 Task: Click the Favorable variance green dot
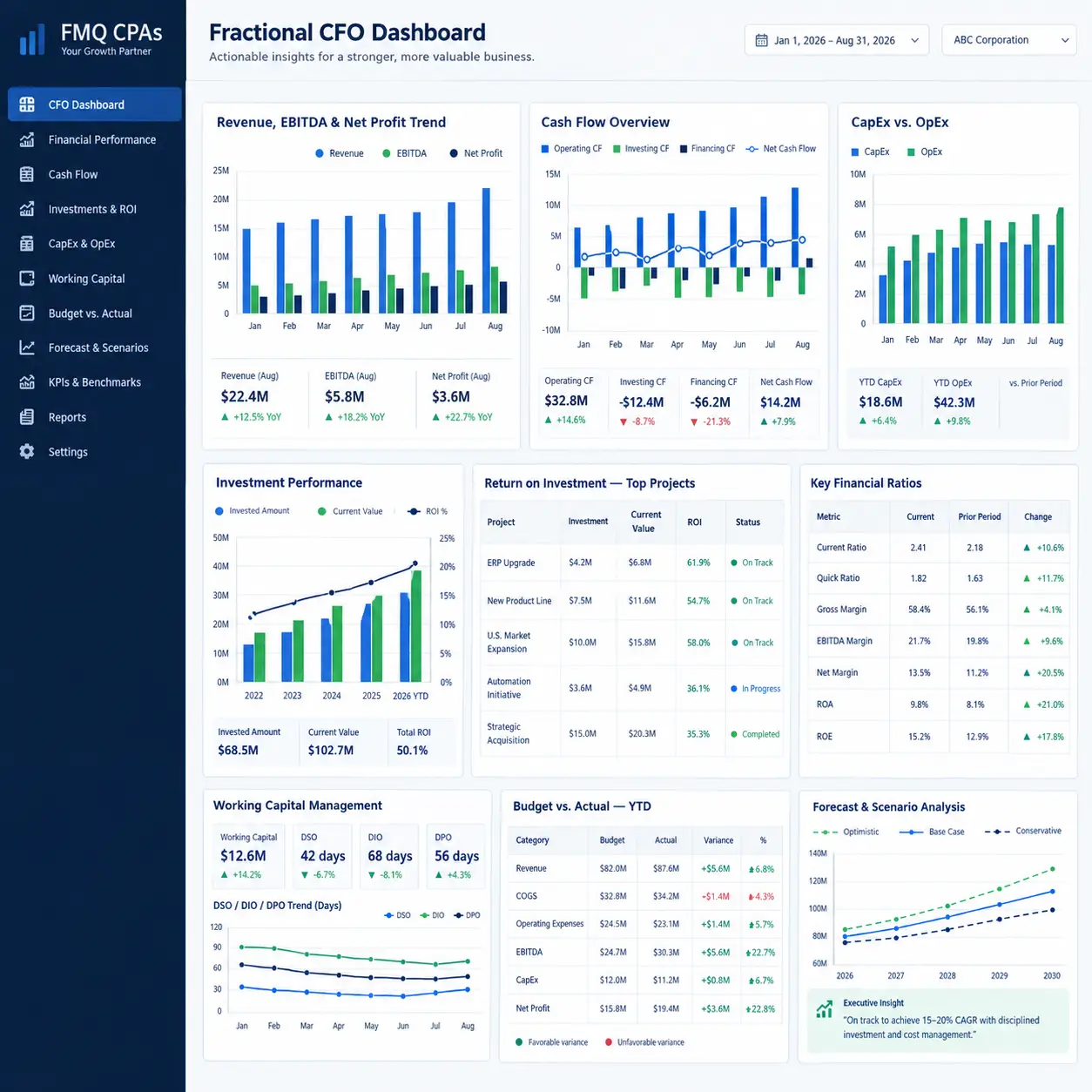click(x=520, y=1042)
